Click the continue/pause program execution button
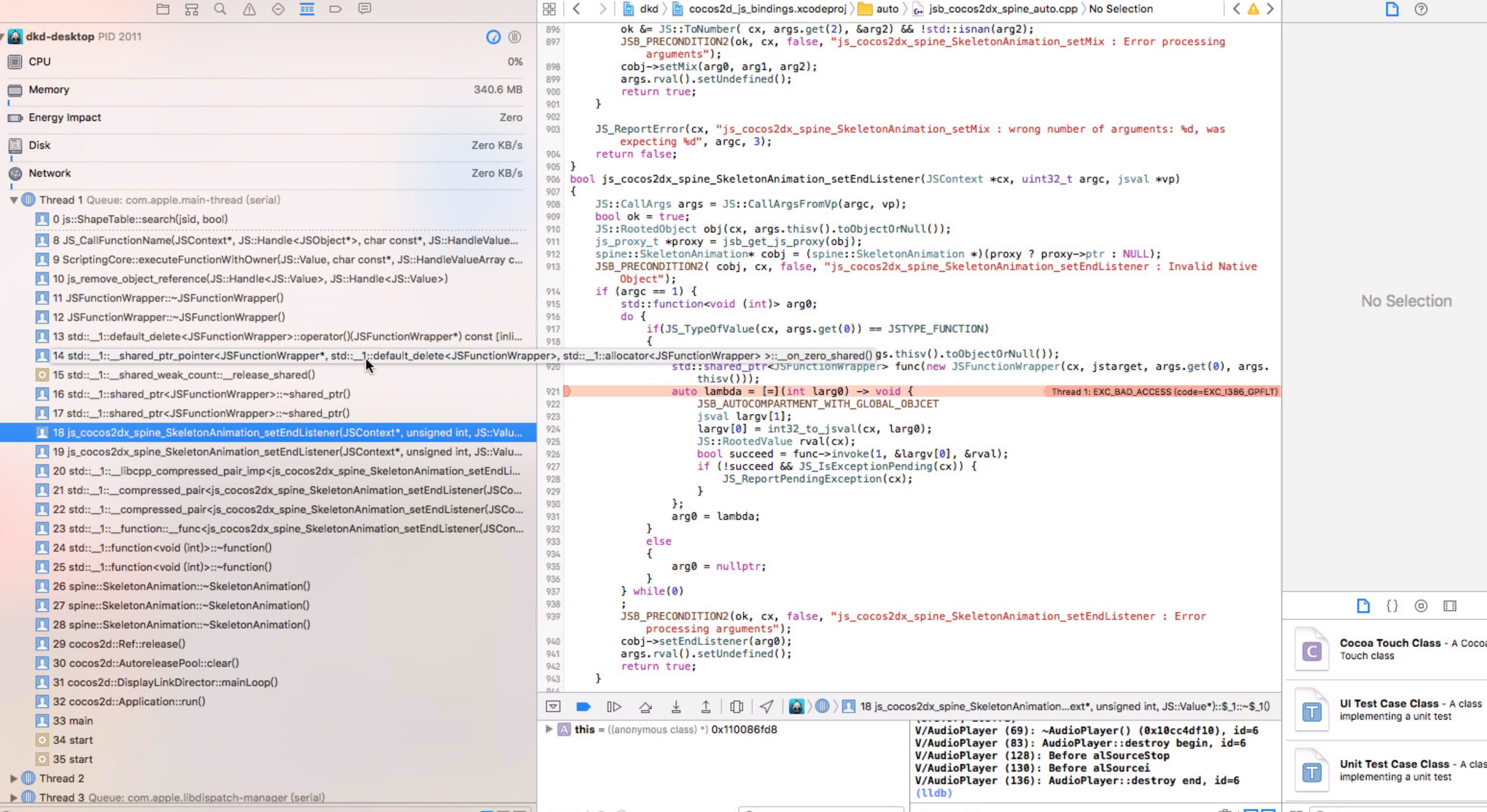The image size is (1487, 812). point(613,707)
